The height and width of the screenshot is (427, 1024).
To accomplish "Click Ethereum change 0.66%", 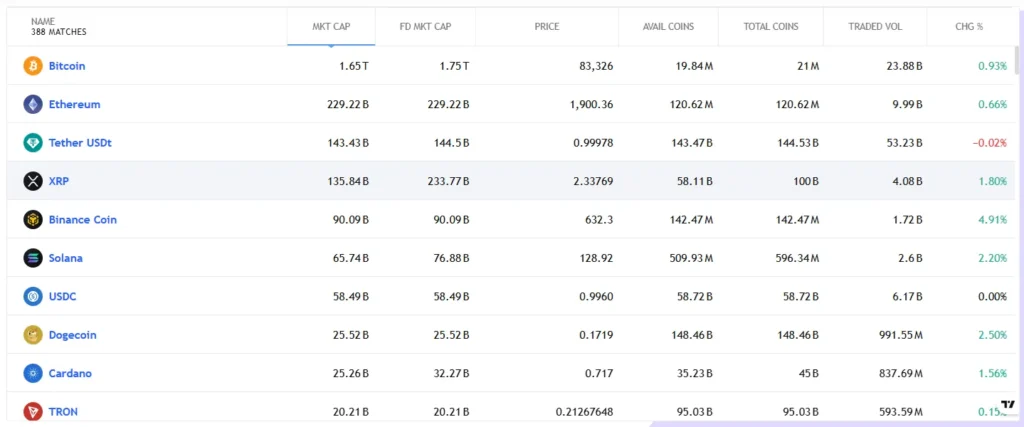I will coord(993,104).
